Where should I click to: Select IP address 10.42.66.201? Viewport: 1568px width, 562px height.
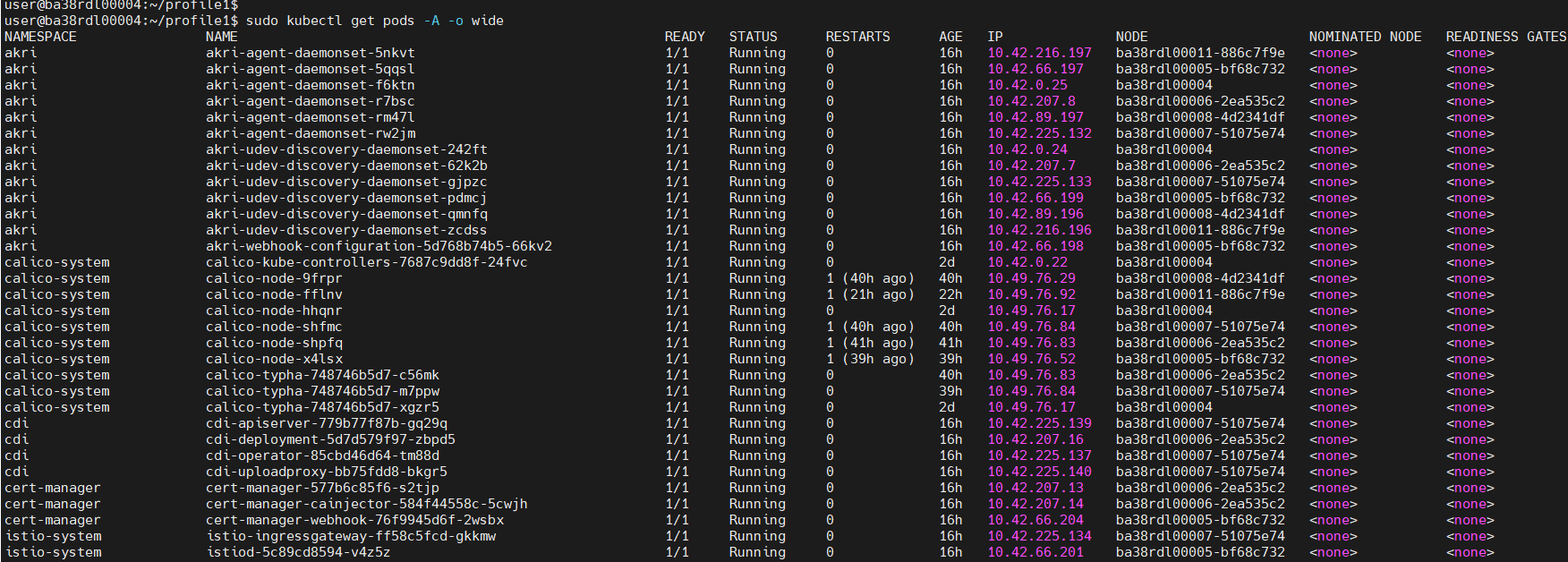pyautogui.click(x=1035, y=552)
